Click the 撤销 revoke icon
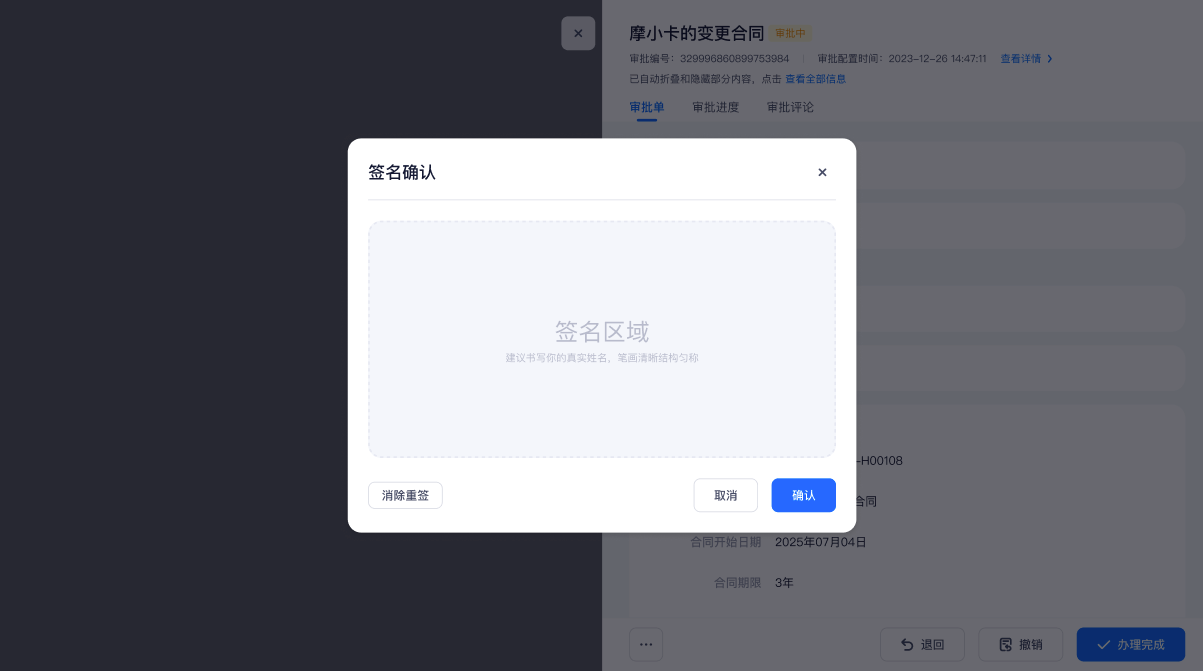 tap(1005, 645)
